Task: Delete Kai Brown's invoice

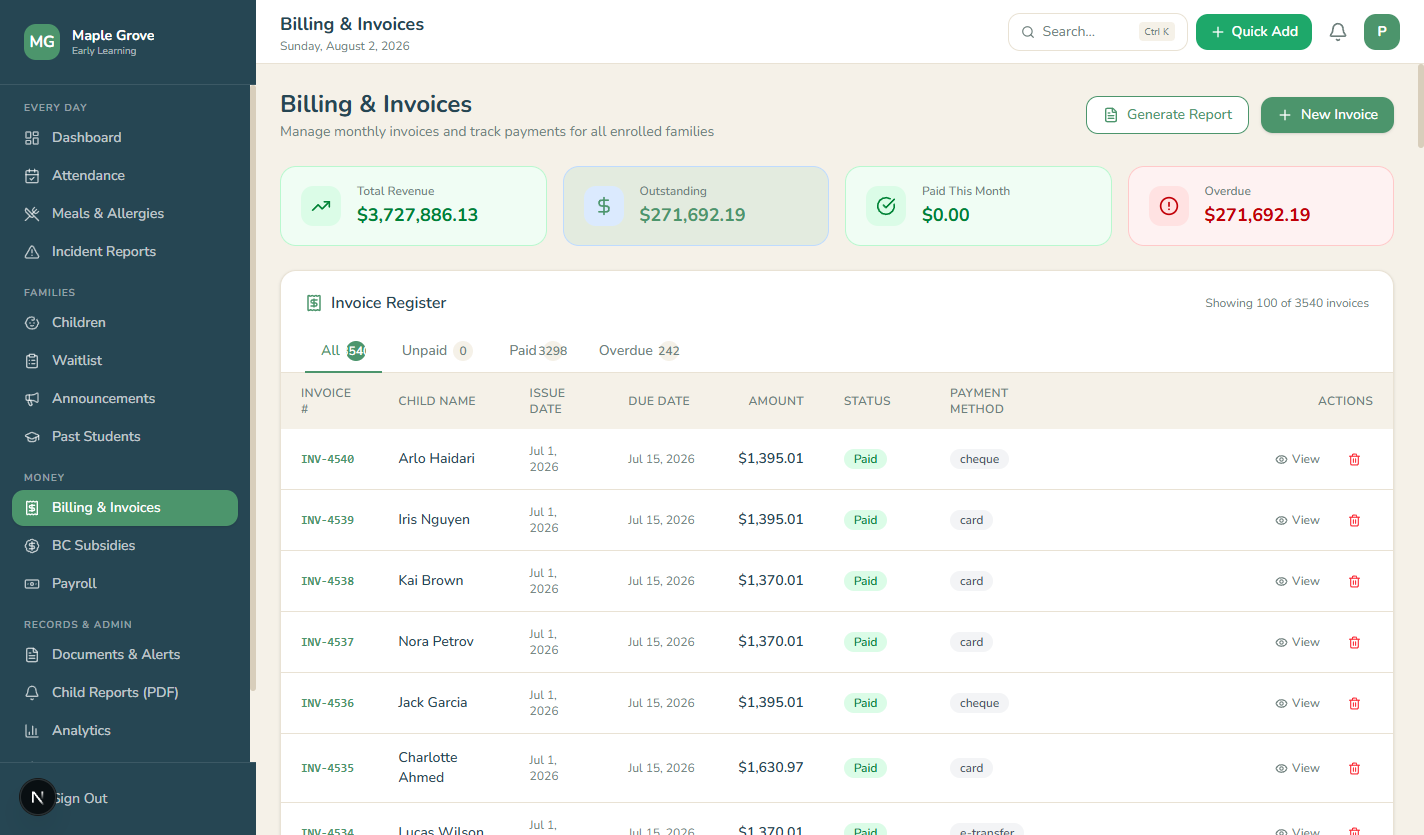Action: point(1355,582)
